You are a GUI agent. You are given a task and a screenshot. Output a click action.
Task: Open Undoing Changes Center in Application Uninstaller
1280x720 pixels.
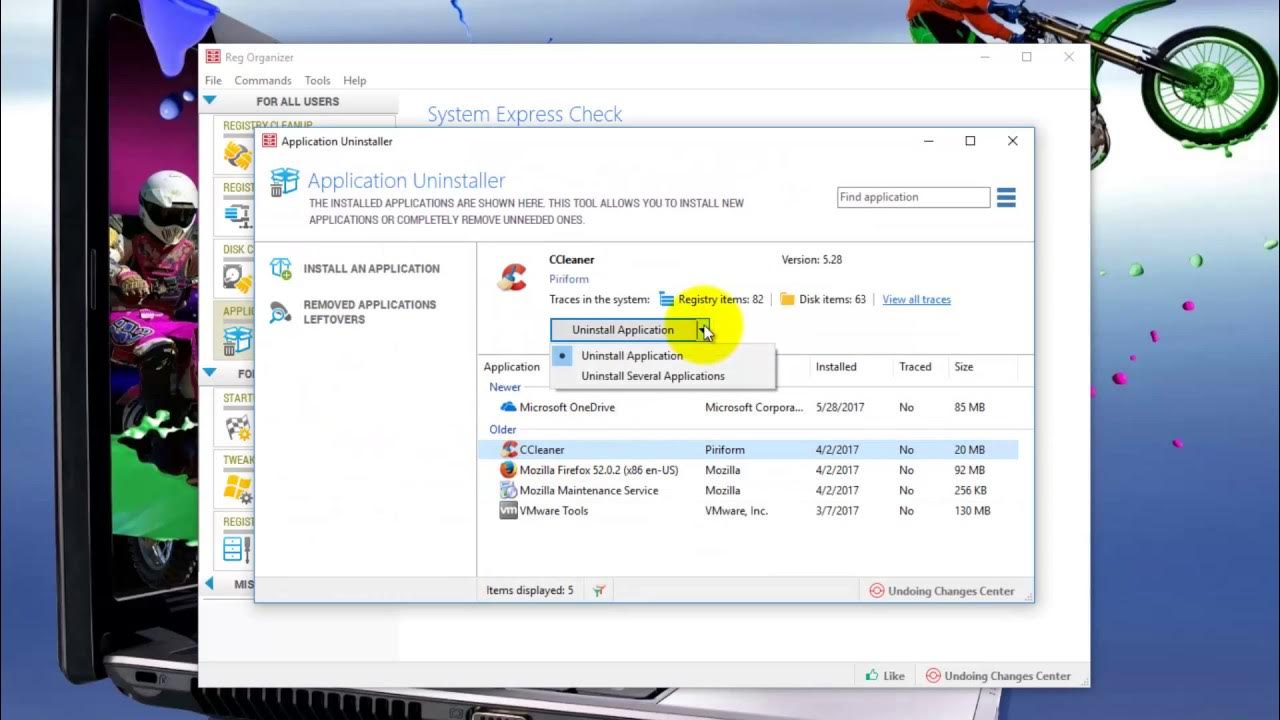(942, 591)
